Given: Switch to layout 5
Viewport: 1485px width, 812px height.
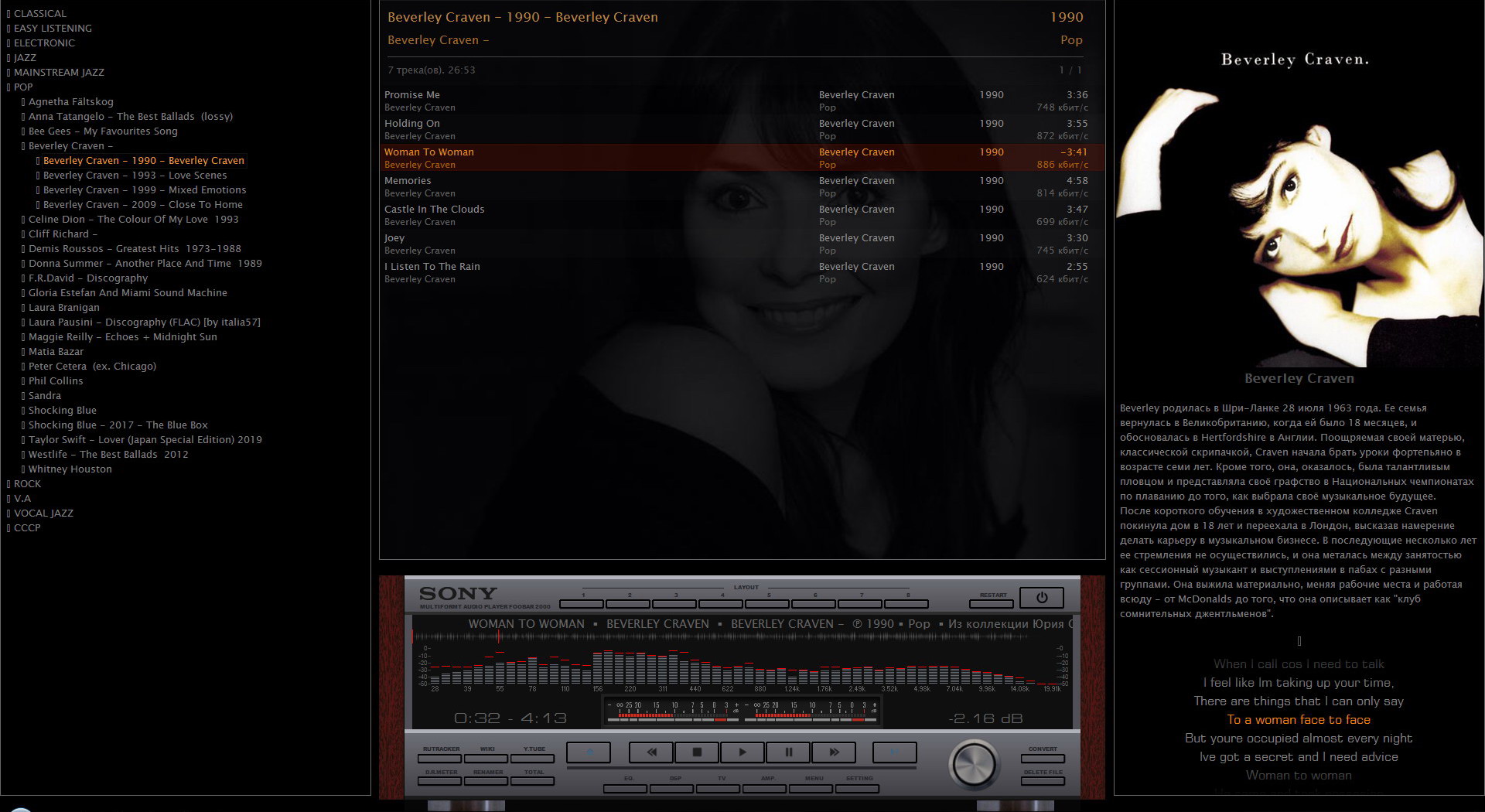Looking at the screenshot, I should click(x=768, y=603).
